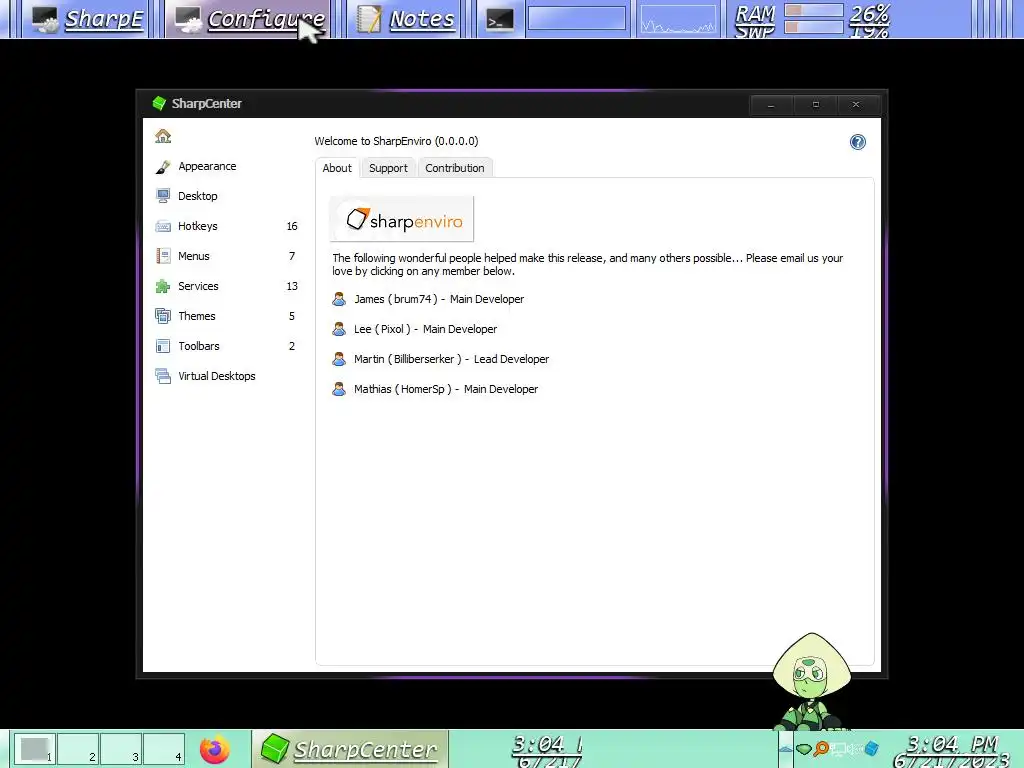This screenshot has height=768, width=1024.
Task: Click the user icon beside Lee (Pixol)
Action: click(339, 329)
